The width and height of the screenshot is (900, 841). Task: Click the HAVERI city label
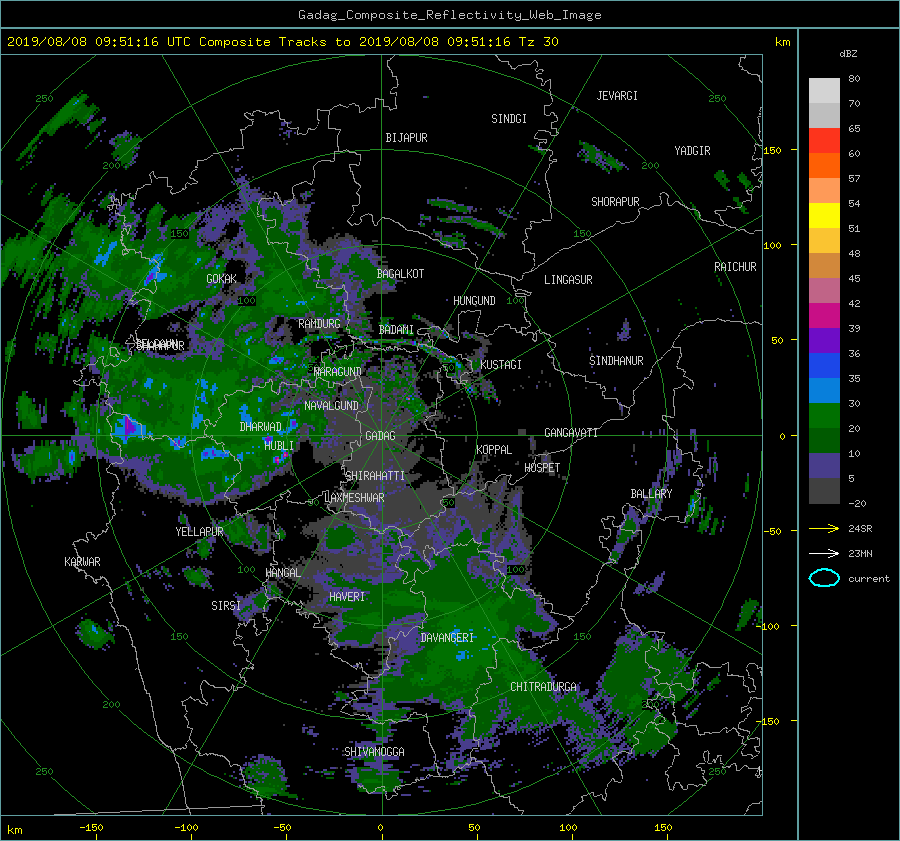(347, 597)
